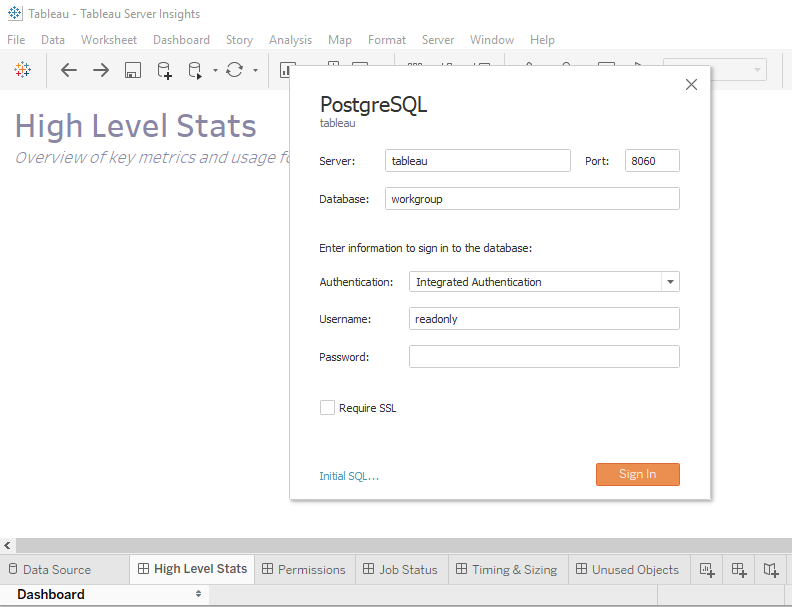This screenshot has width=792, height=607.
Task: Expand the auto updates dropdown arrow
Action: pos(215,70)
